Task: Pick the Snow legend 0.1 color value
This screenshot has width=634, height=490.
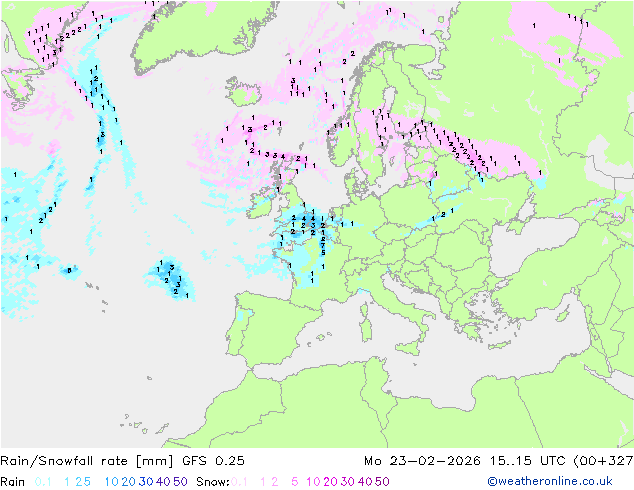Action: click(x=239, y=482)
